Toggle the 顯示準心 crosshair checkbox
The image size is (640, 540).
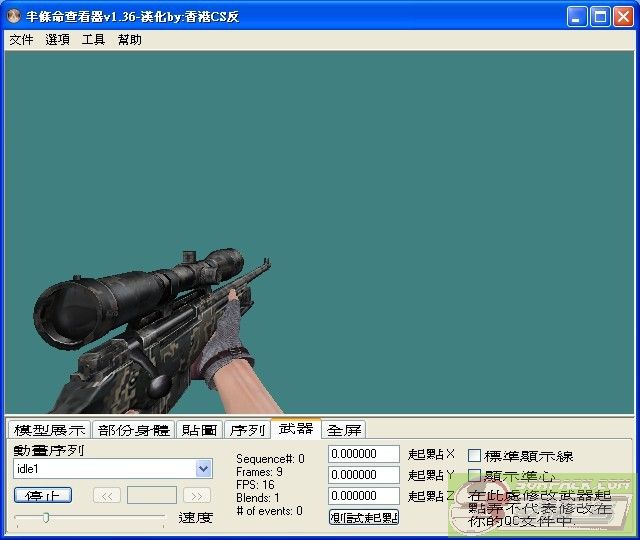tap(475, 476)
